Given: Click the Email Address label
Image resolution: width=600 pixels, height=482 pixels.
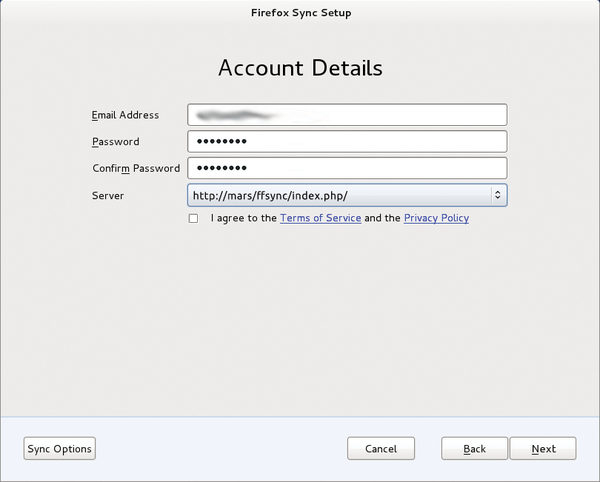Looking at the screenshot, I should pyautogui.click(x=125, y=115).
